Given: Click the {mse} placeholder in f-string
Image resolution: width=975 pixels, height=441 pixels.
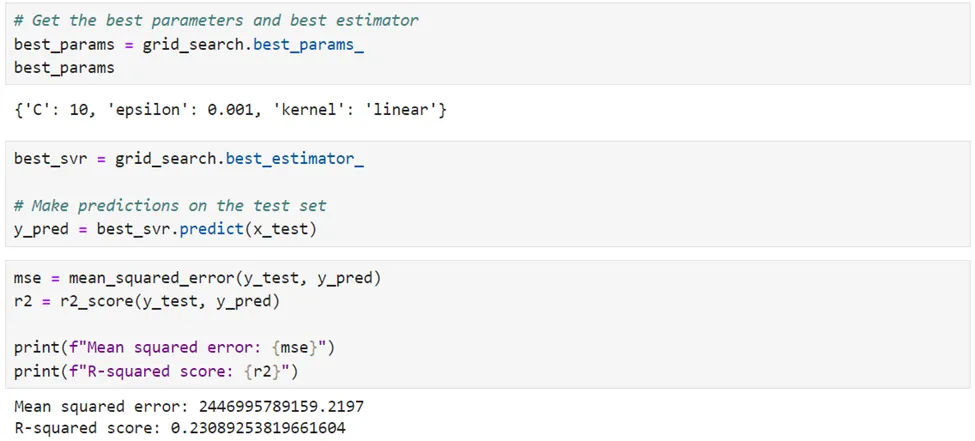Looking at the screenshot, I should click(294, 348).
